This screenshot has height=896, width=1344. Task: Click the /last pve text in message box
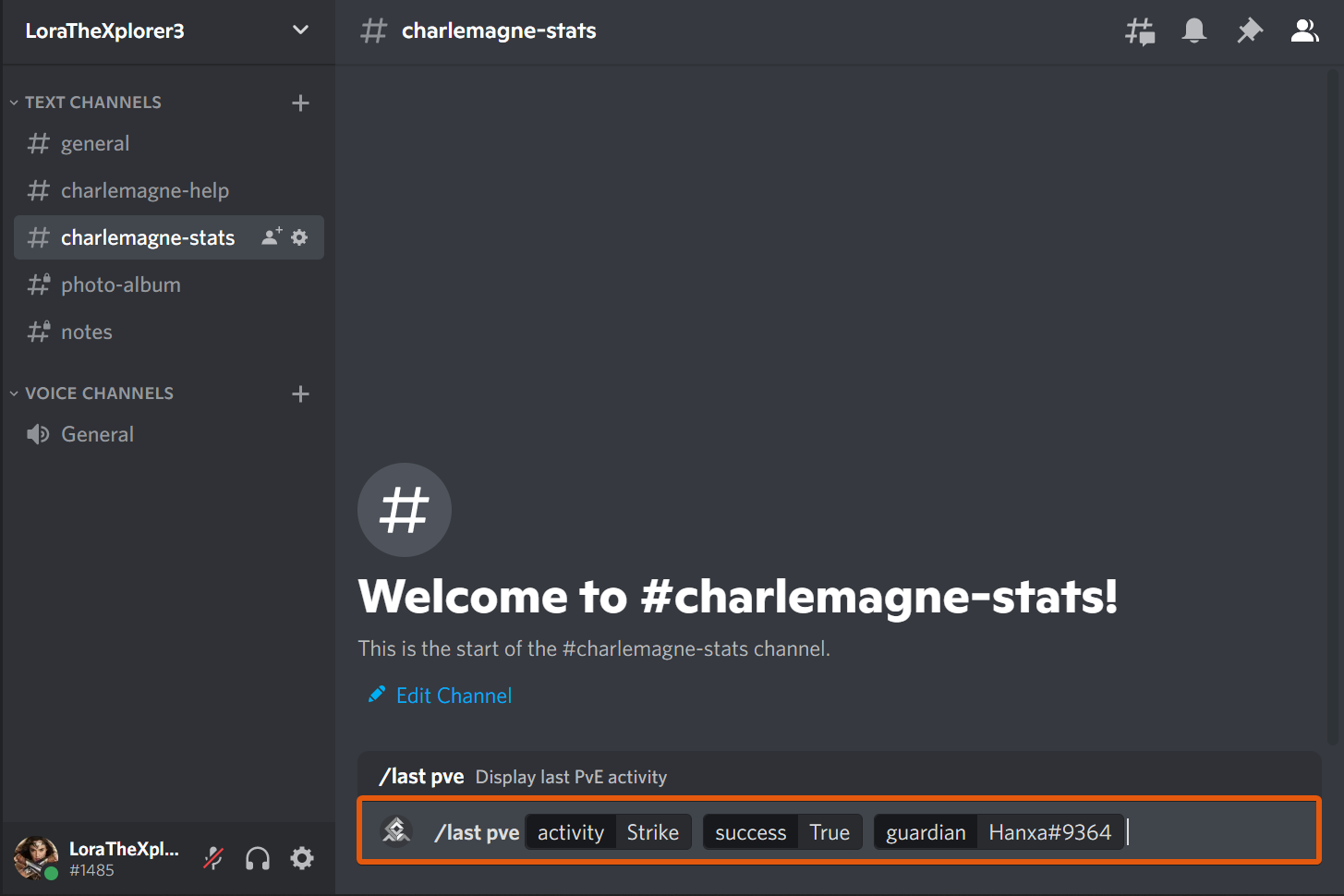pos(477,832)
